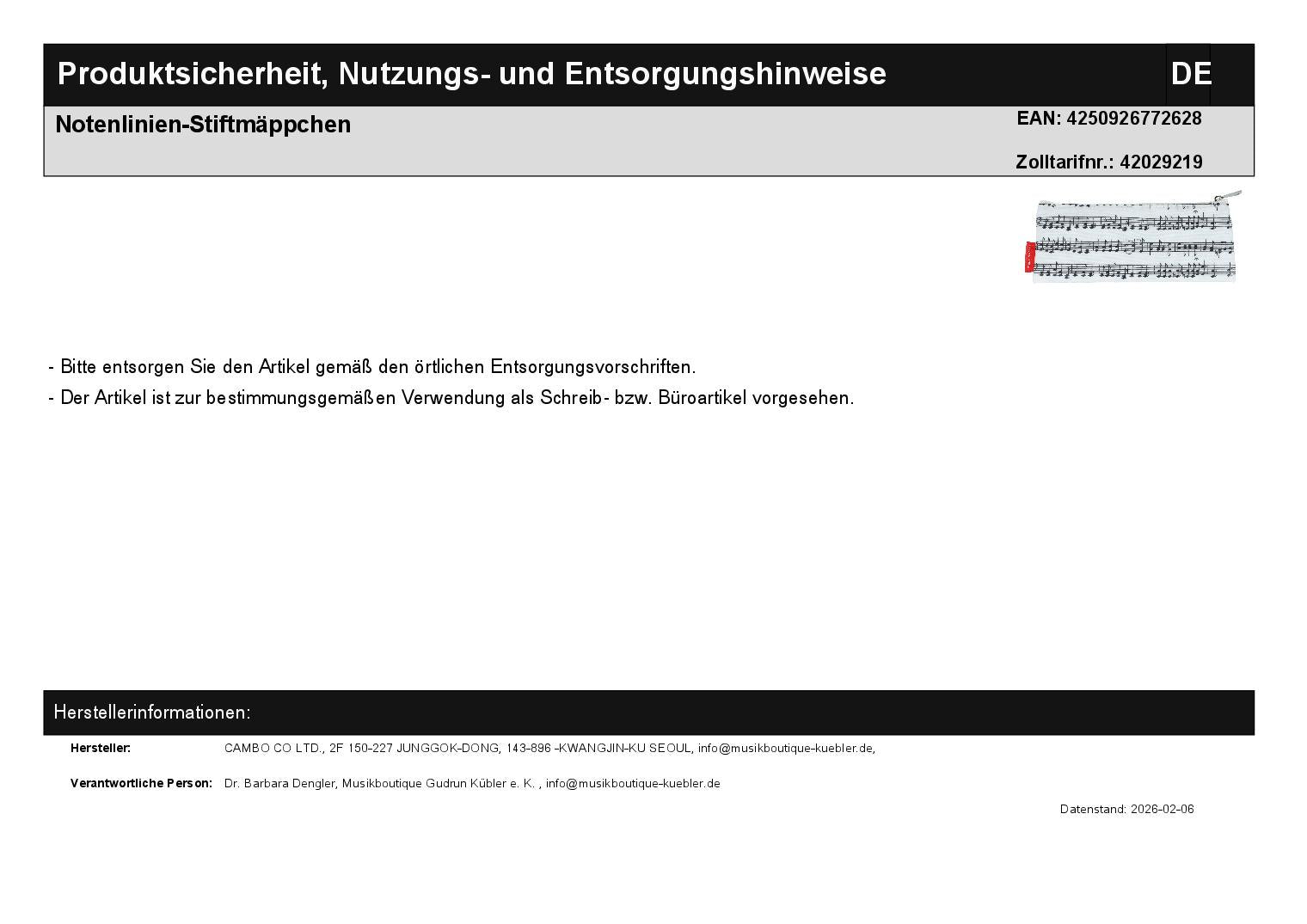Click the Verantwortliche Person label
Viewport: 1307px width, 924px height.
(x=141, y=783)
